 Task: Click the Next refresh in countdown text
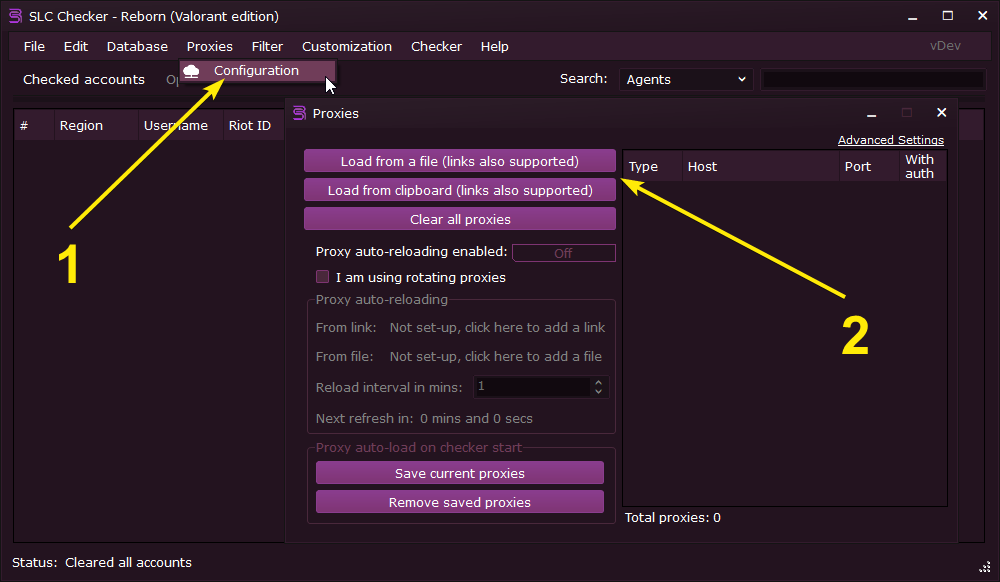(x=424, y=418)
